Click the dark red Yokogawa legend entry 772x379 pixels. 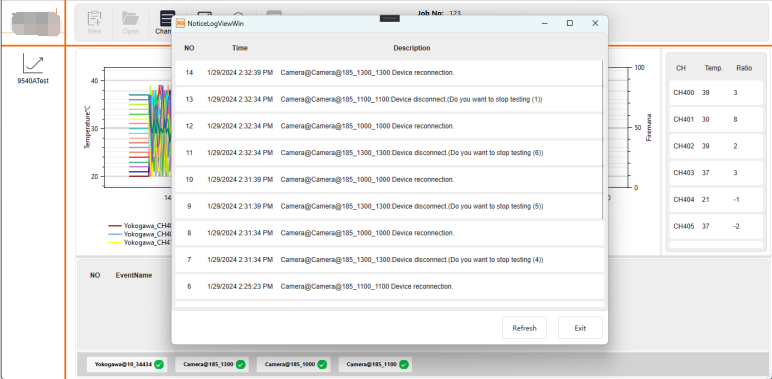(x=139, y=226)
